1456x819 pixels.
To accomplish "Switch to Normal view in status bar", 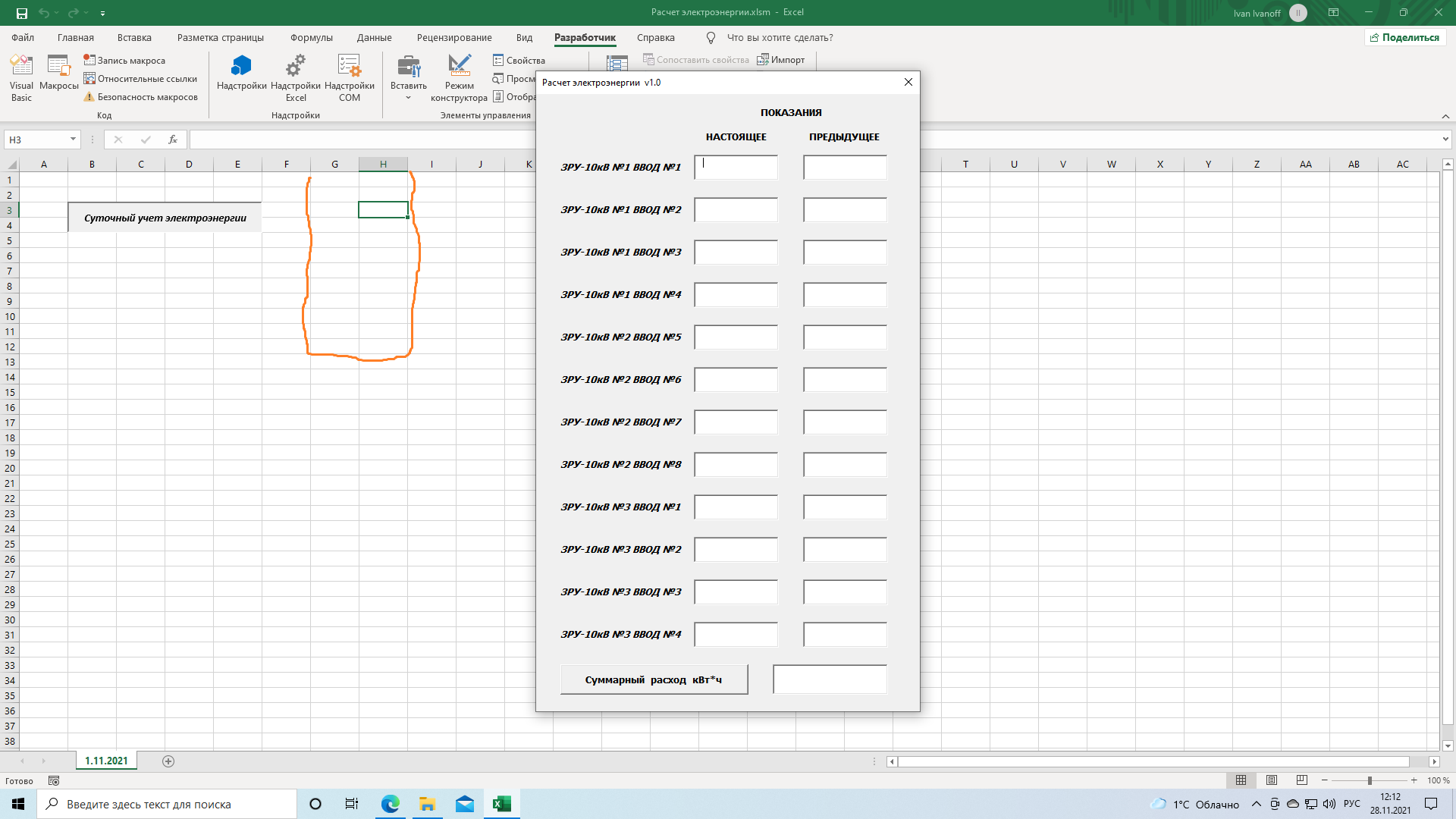I will coord(1241,780).
